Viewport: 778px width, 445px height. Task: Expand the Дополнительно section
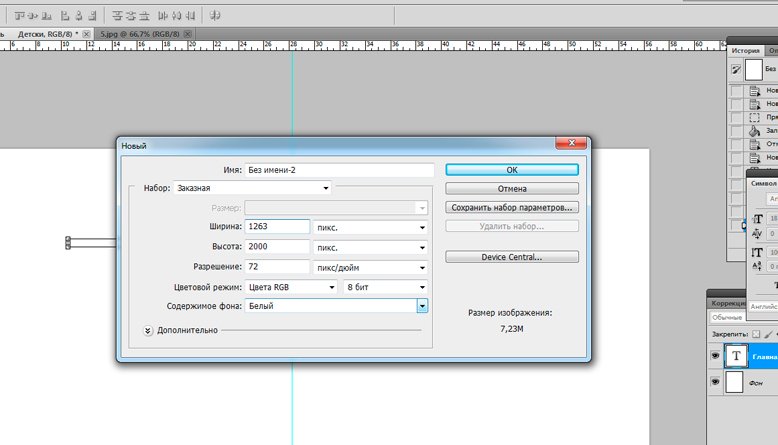148,329
